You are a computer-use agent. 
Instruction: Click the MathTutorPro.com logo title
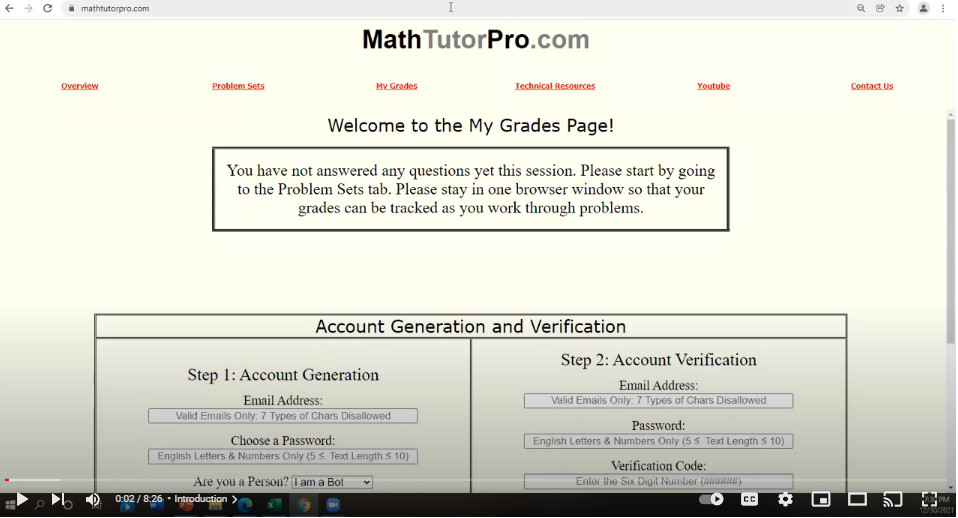coord(475,40)
